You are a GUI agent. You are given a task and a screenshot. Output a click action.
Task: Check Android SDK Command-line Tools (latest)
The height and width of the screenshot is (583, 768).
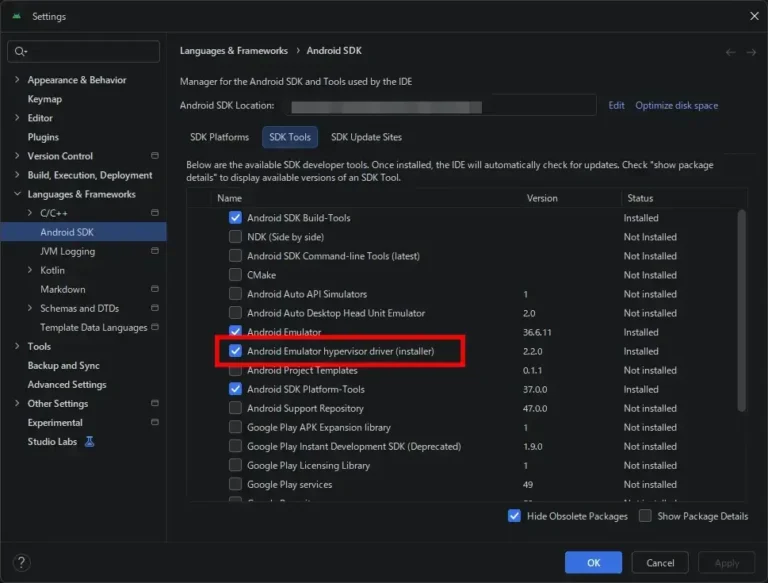(235, 256)
